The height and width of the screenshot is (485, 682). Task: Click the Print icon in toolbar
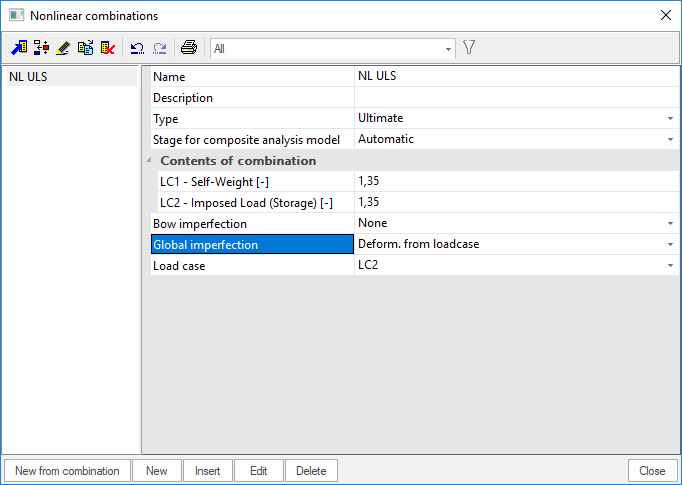[188, 47]
